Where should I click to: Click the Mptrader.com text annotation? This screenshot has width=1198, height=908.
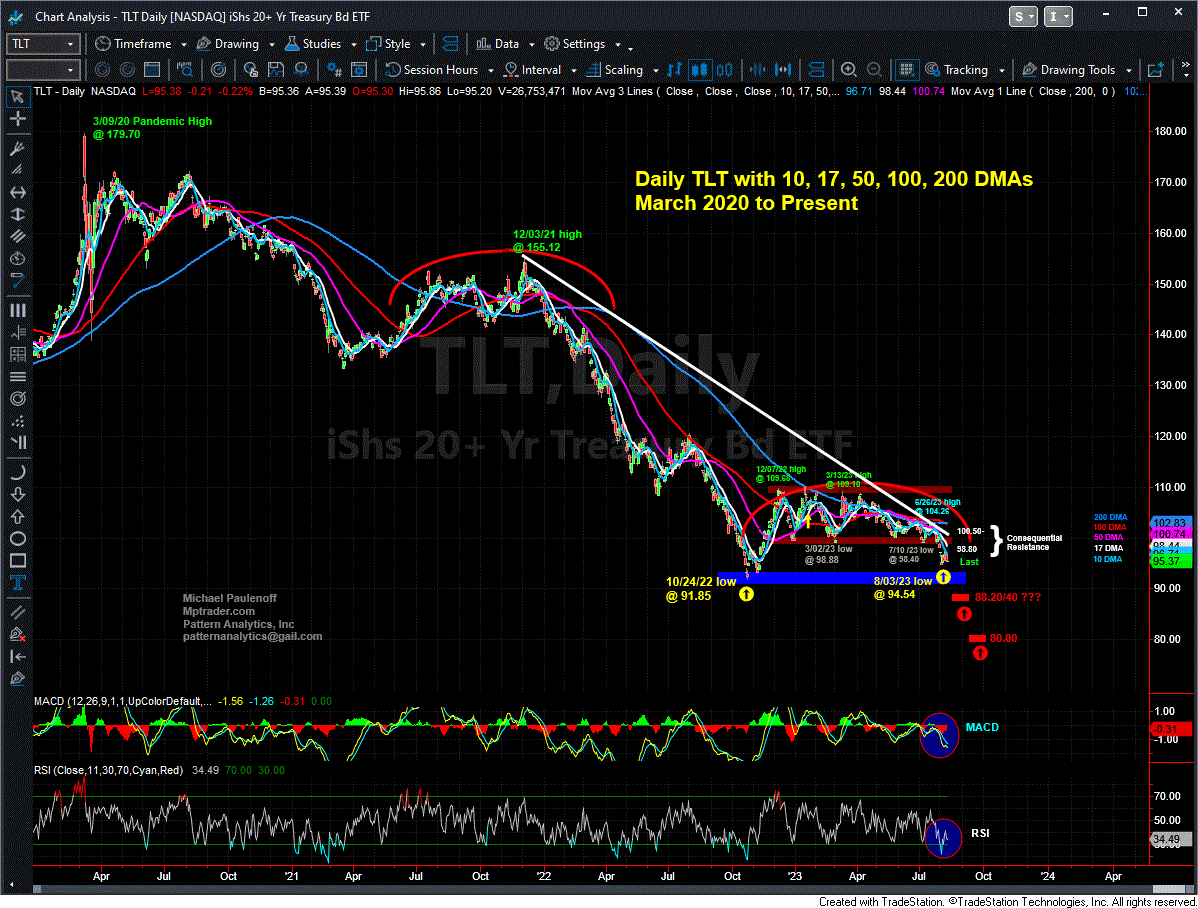[219, 611]
